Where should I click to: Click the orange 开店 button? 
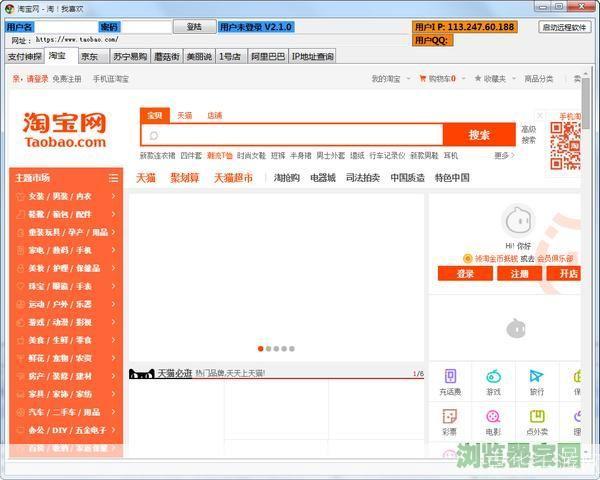564,274
